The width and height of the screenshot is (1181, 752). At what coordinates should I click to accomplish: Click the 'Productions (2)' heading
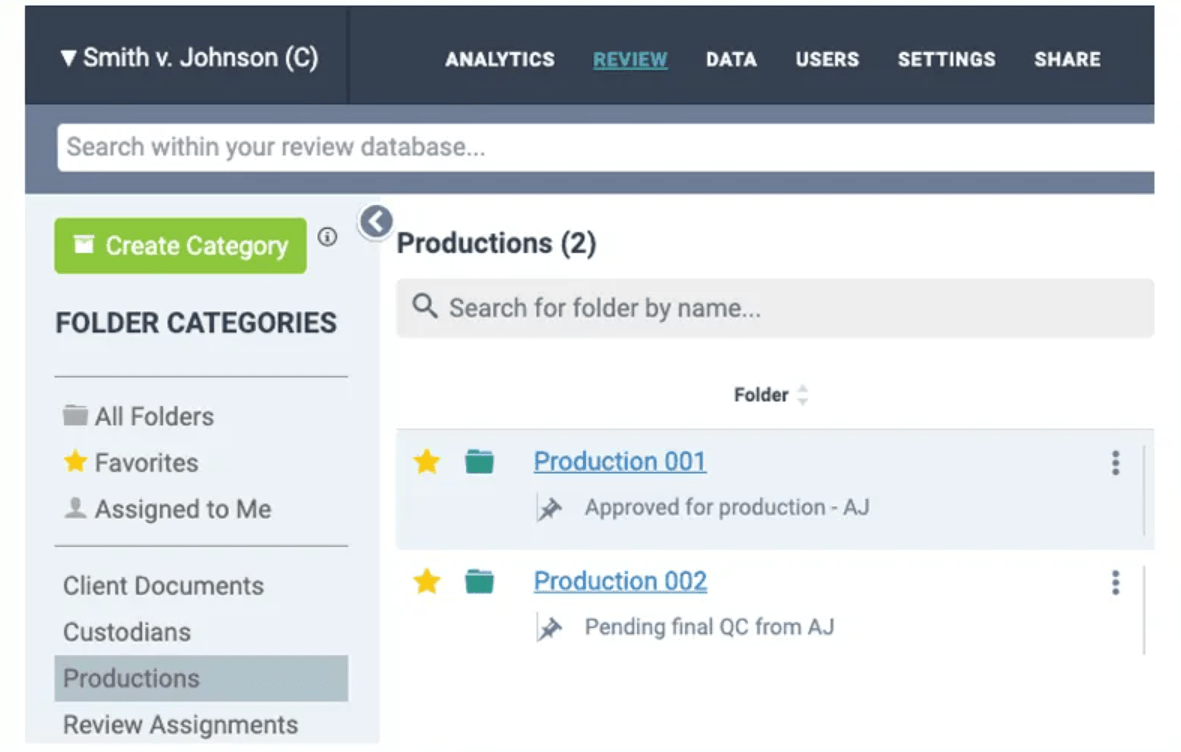[496, 243]
